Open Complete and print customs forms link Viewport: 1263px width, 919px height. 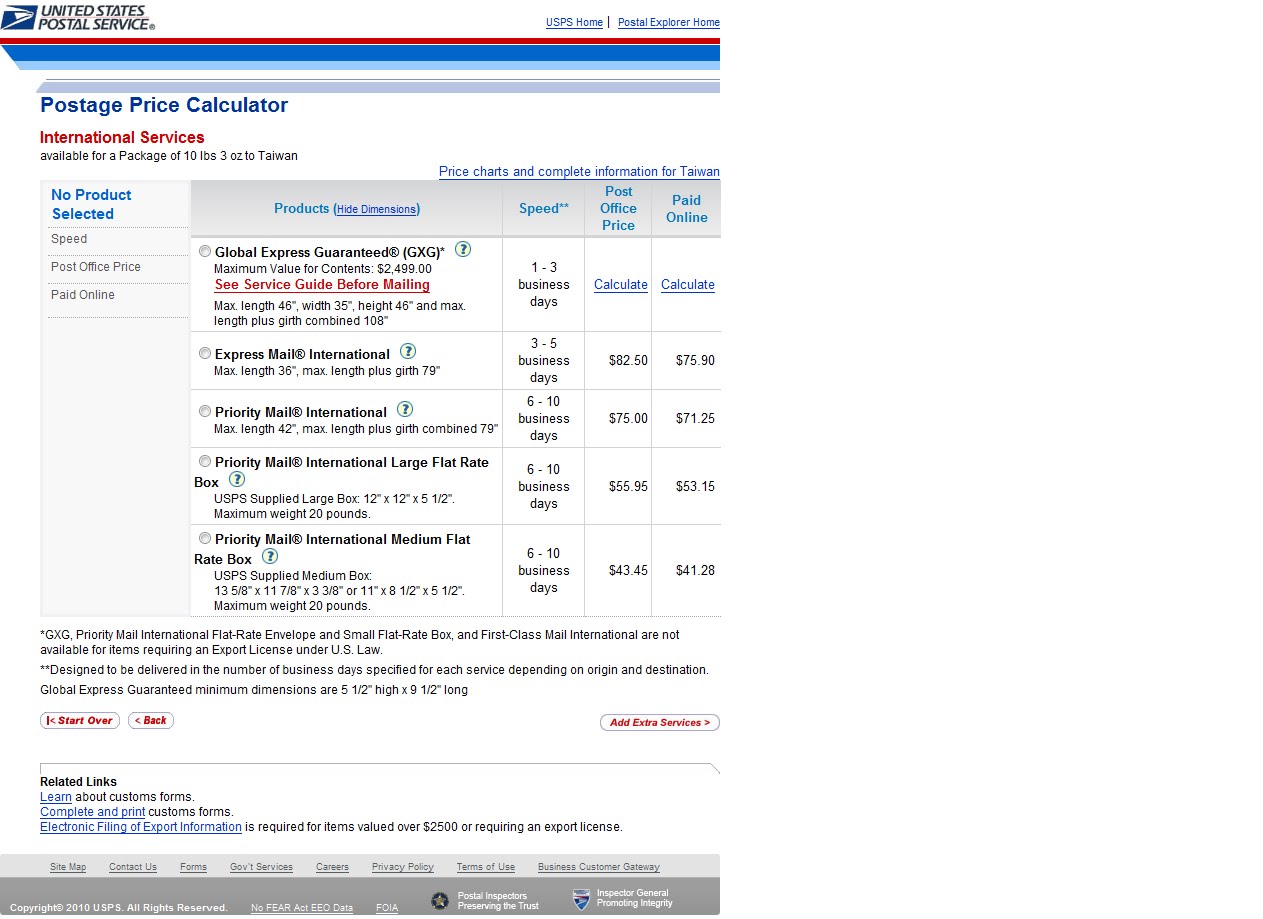93,812
